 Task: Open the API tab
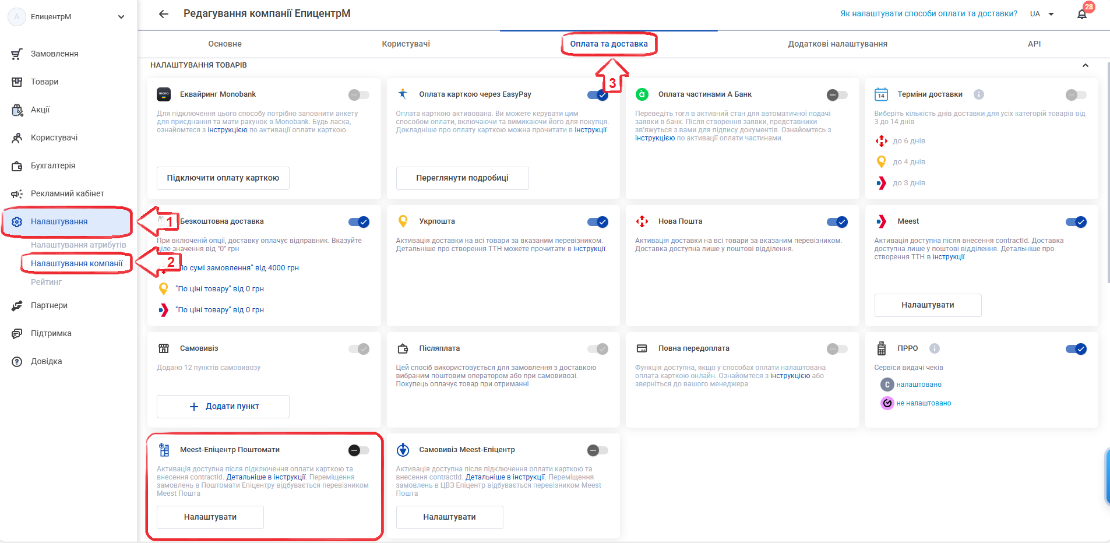[1034, 44]
